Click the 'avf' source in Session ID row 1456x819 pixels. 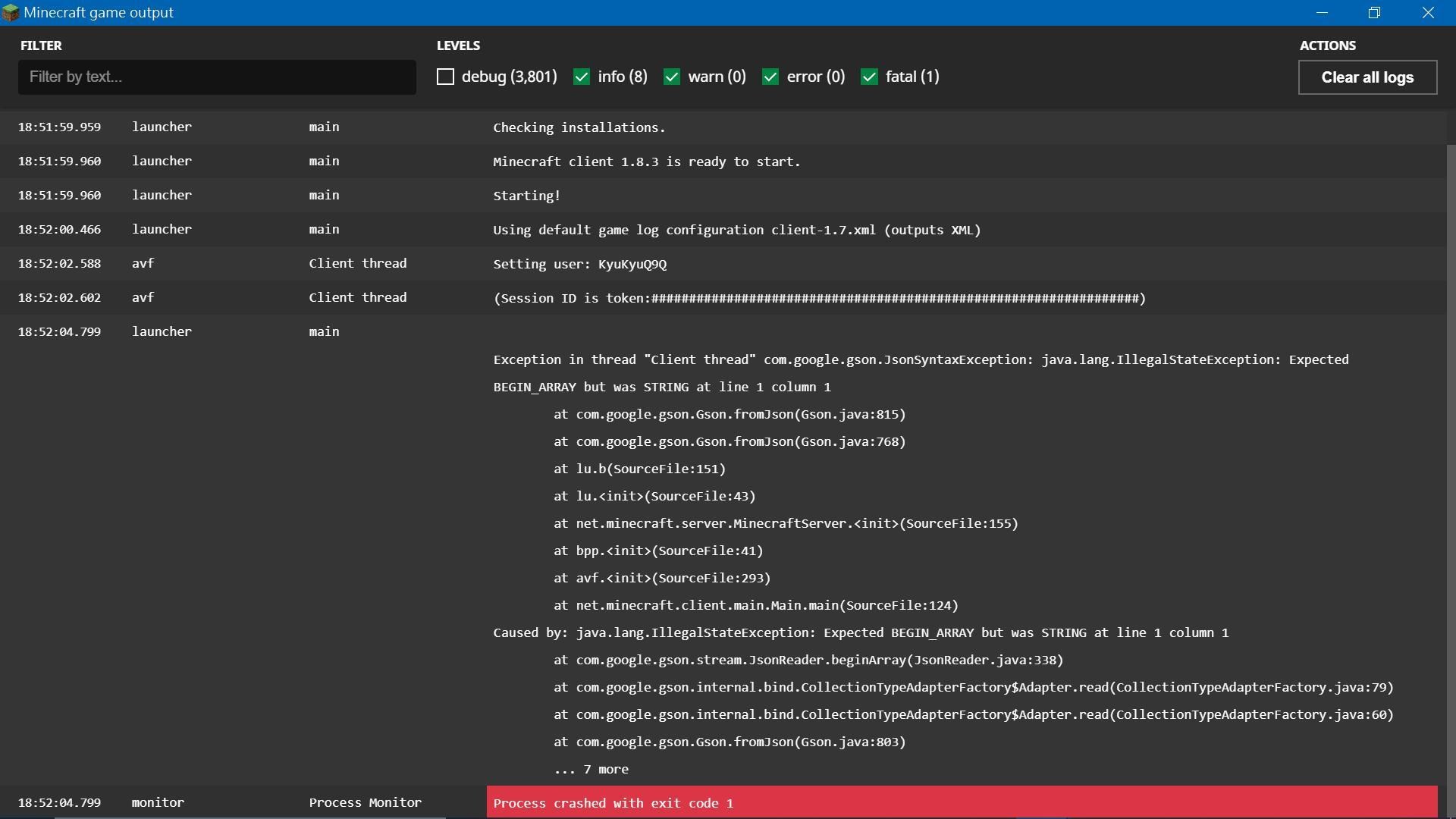click(143, 297)
